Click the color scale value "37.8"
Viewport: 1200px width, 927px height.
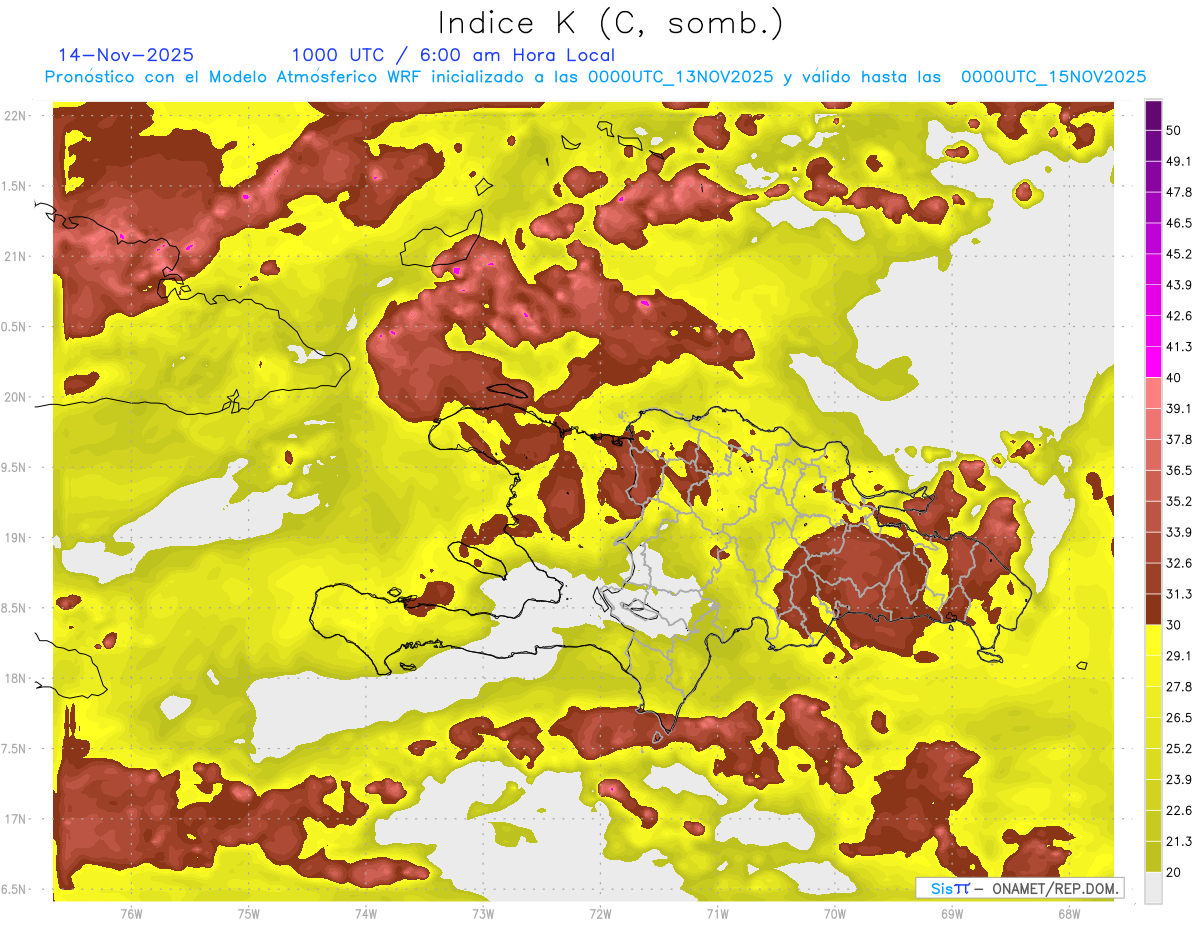click(x=1178, y=439)
